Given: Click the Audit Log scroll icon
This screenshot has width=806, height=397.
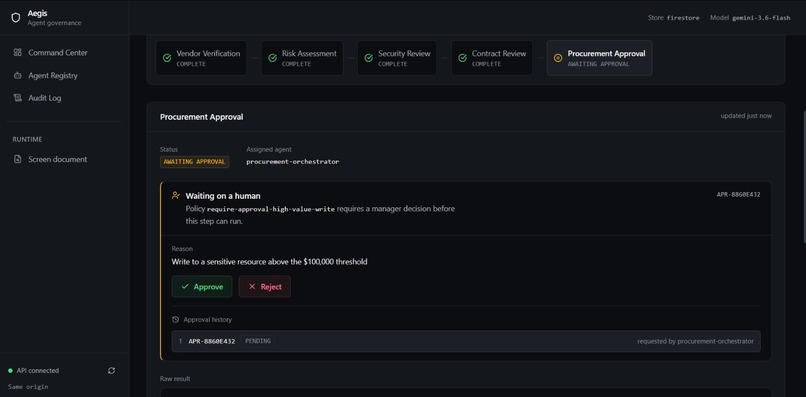Looking at the screenshot, I should coord(17,98).
